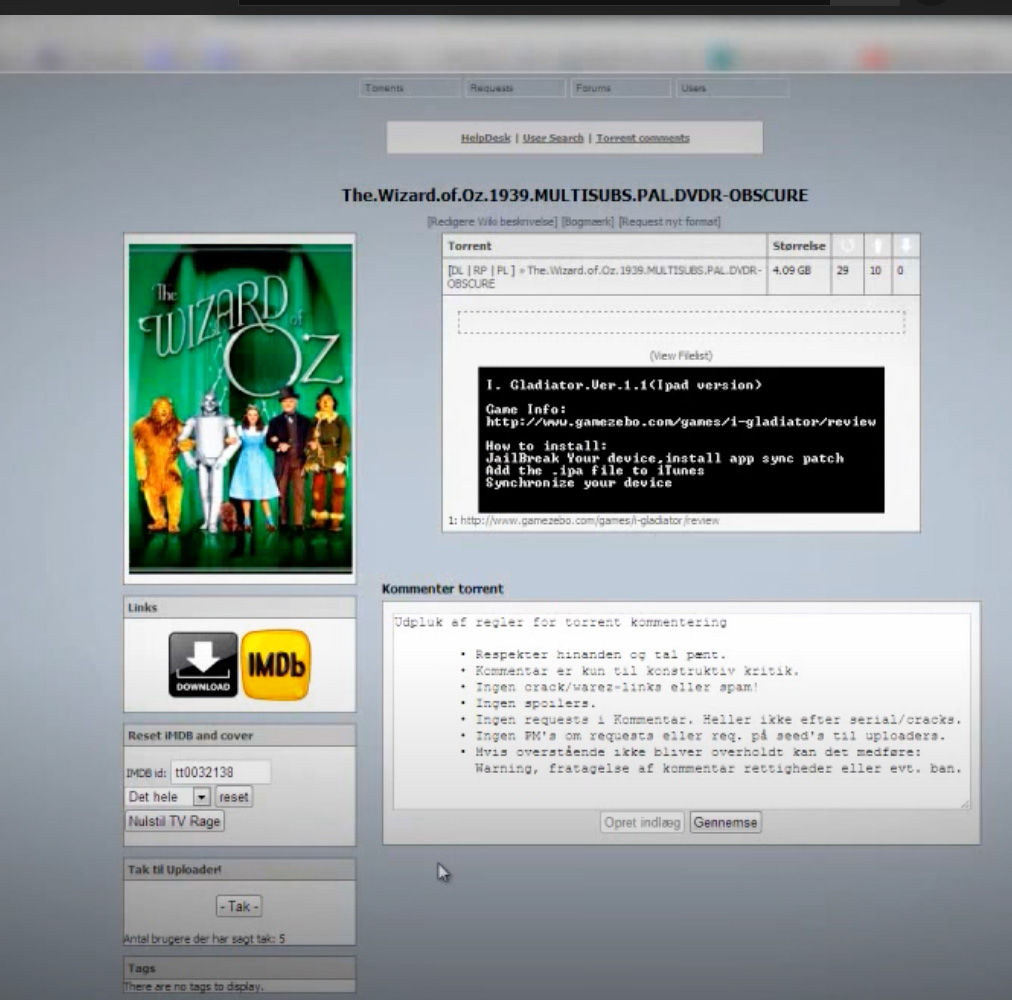This screenshot has width=1012, height=1000.
Task: Click the seeders up-arrow header icon
Action: coord(877,245)
